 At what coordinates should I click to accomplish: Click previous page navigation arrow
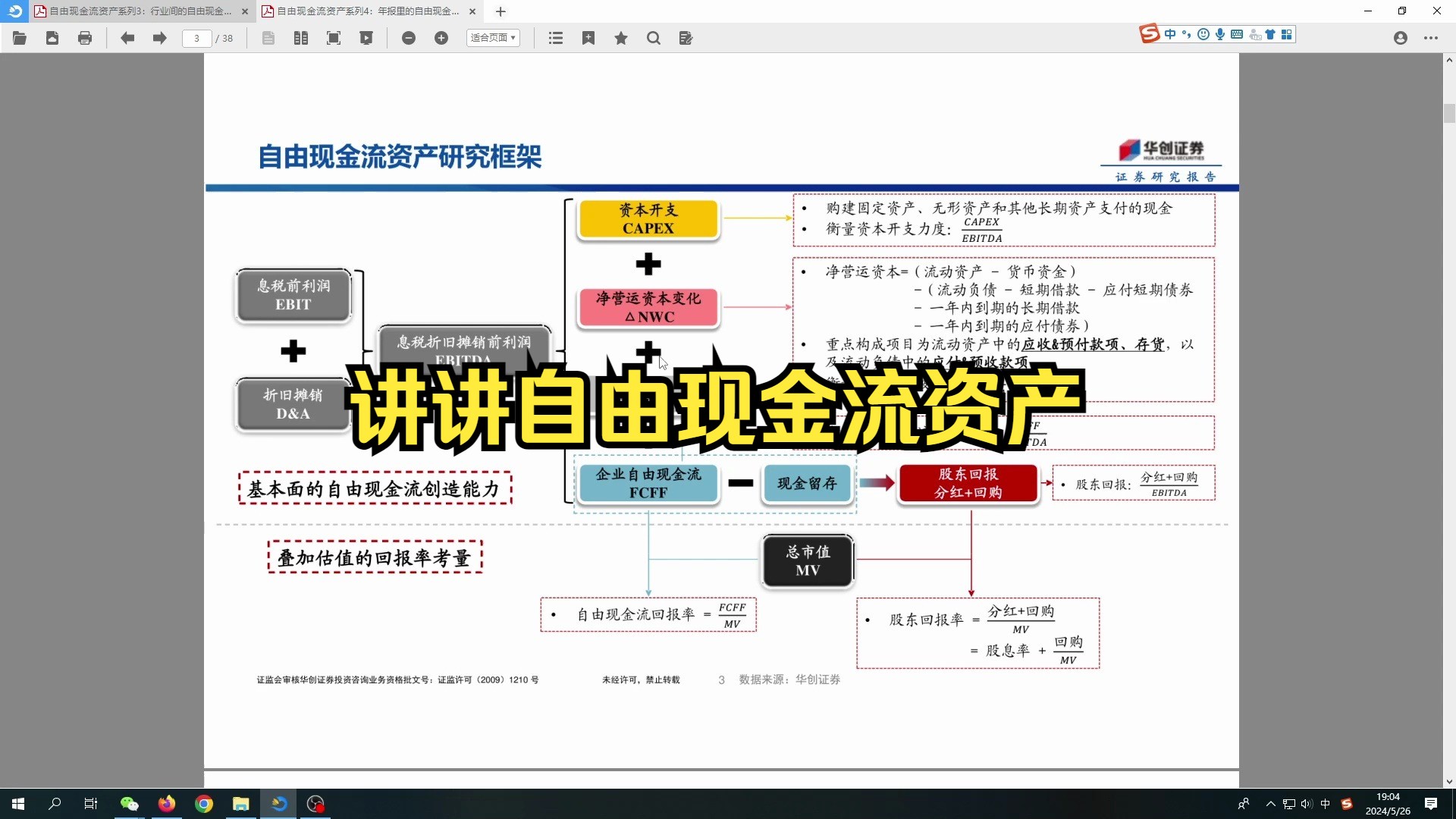[x=126, y=38]
